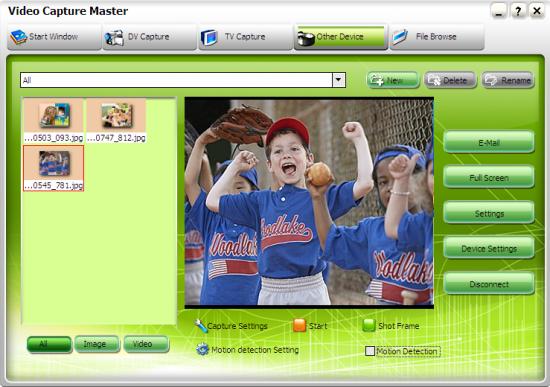The height and width of the screenshot is (387, 550).
Task: Click the Start label
Action: [x=318, y=326]
